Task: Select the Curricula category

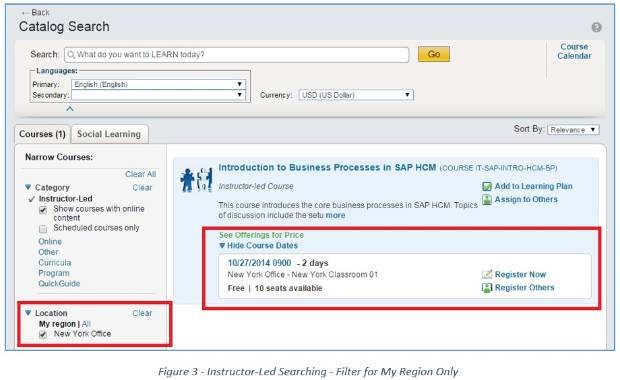Action: coord(55,263)
